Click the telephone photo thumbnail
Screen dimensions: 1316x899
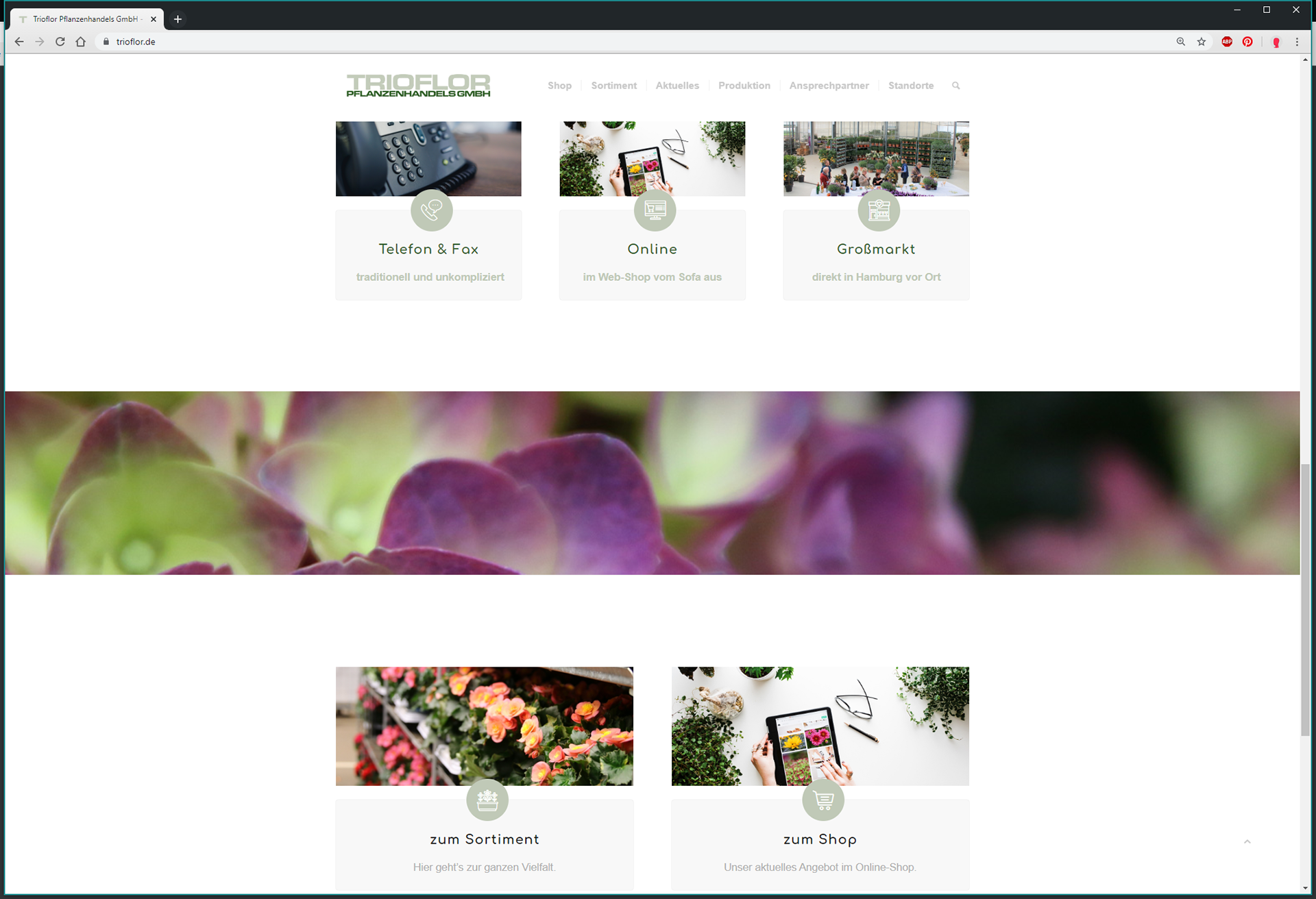pos(428,158)
